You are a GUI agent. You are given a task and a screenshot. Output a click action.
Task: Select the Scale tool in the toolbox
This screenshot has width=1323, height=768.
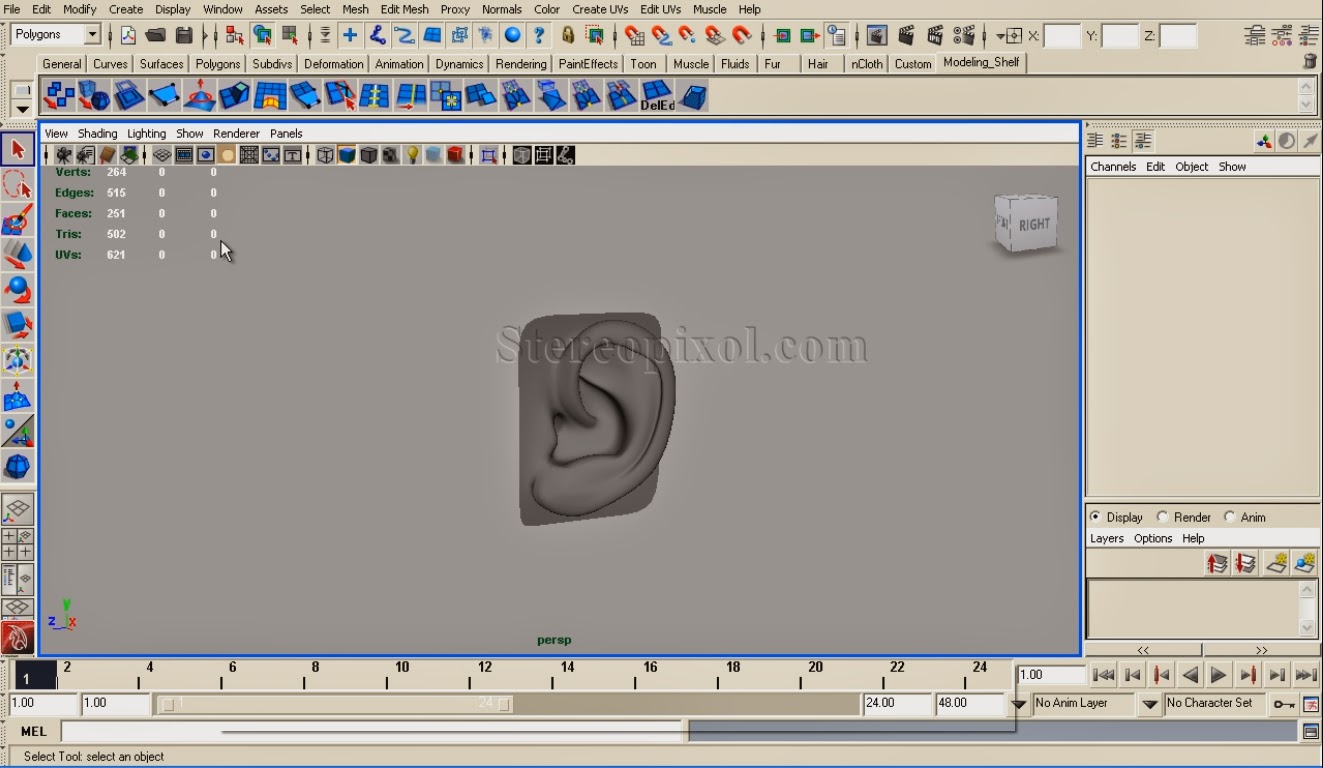[18, 324]
